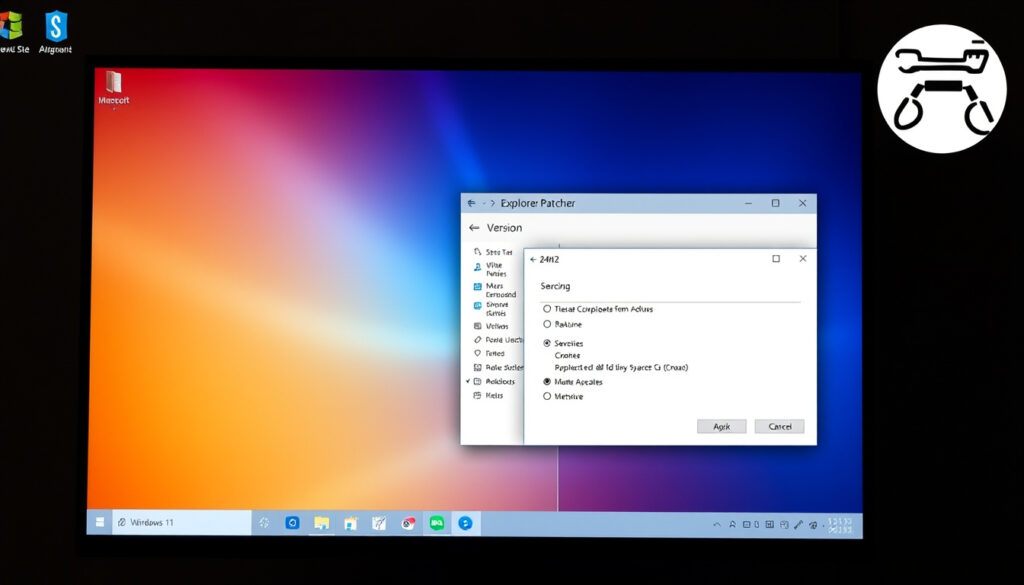
Task: Open the "Poeid" sidebar section with pencil icon
Action: 498,340
